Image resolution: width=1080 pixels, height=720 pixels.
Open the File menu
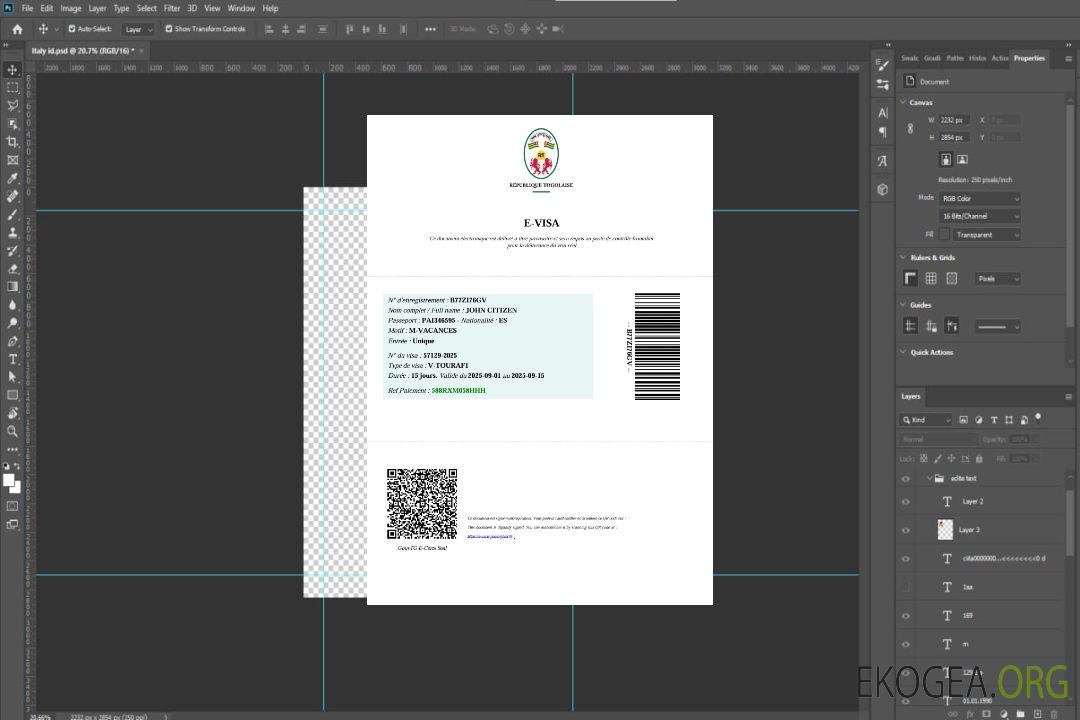28,8
